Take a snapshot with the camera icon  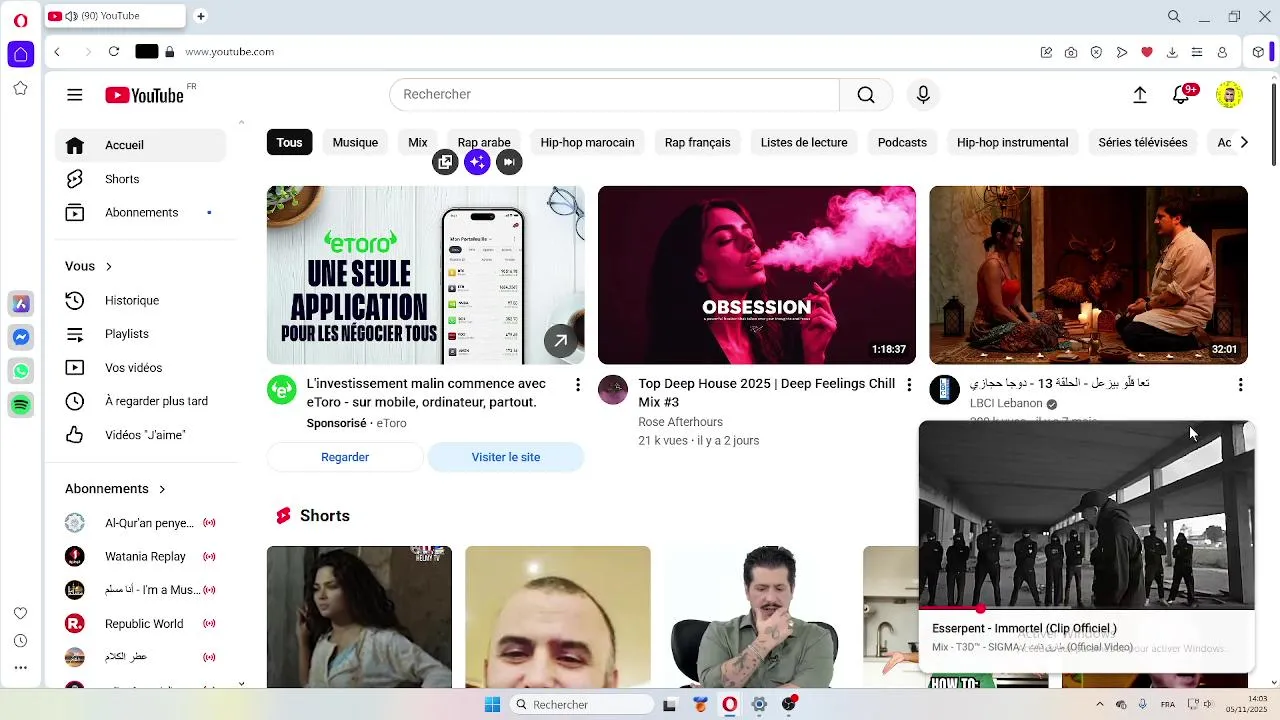coord(1071,52)
